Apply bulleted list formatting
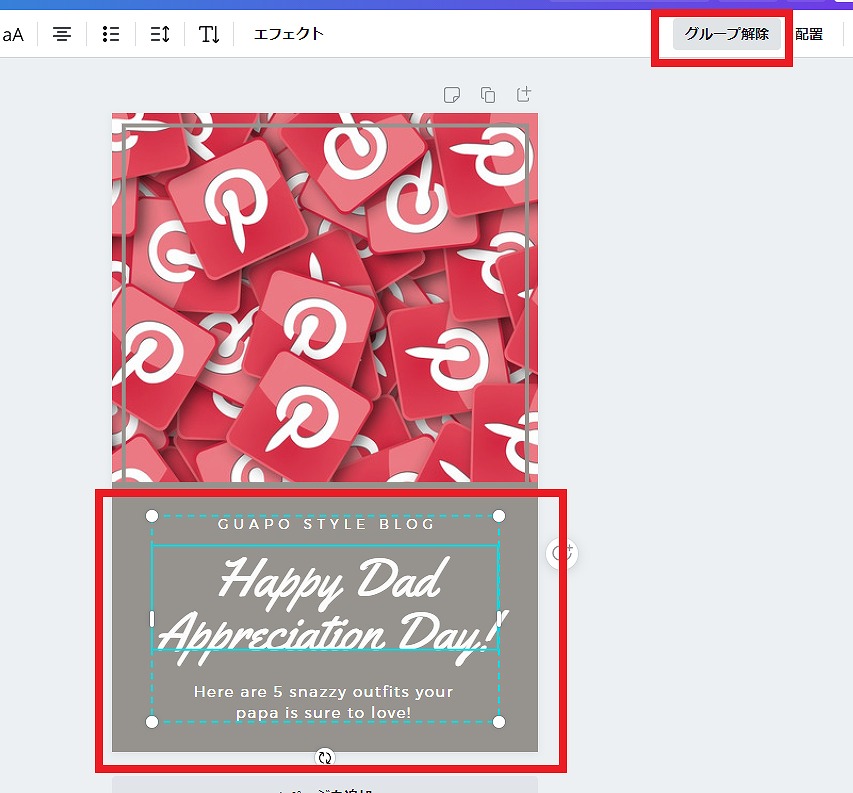Screen dimensions: 853x793 click(x=111, y=34)
